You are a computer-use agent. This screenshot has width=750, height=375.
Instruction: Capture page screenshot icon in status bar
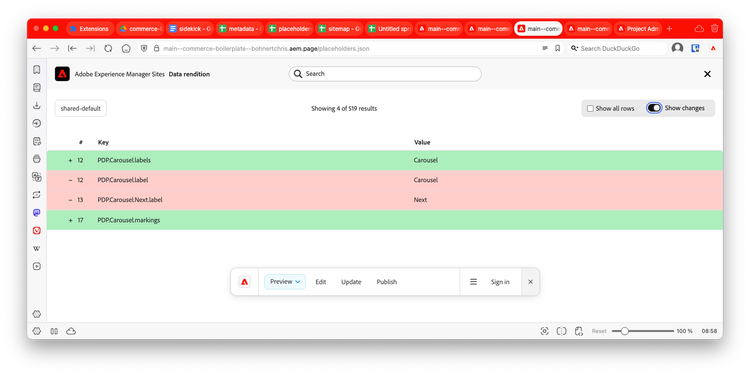[544, 331]
